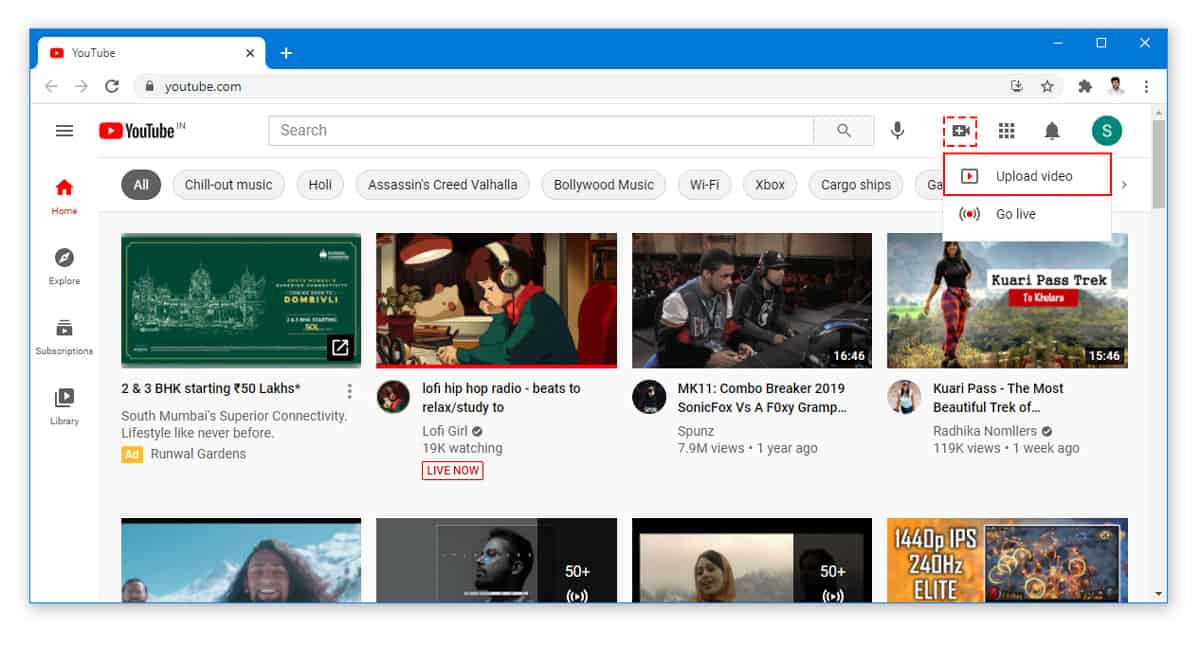This screenshot has width=1200, height=645.
Task: Open the 1440p IPS 240Hz Elite thumbnail
Action: click(1007, 559)
